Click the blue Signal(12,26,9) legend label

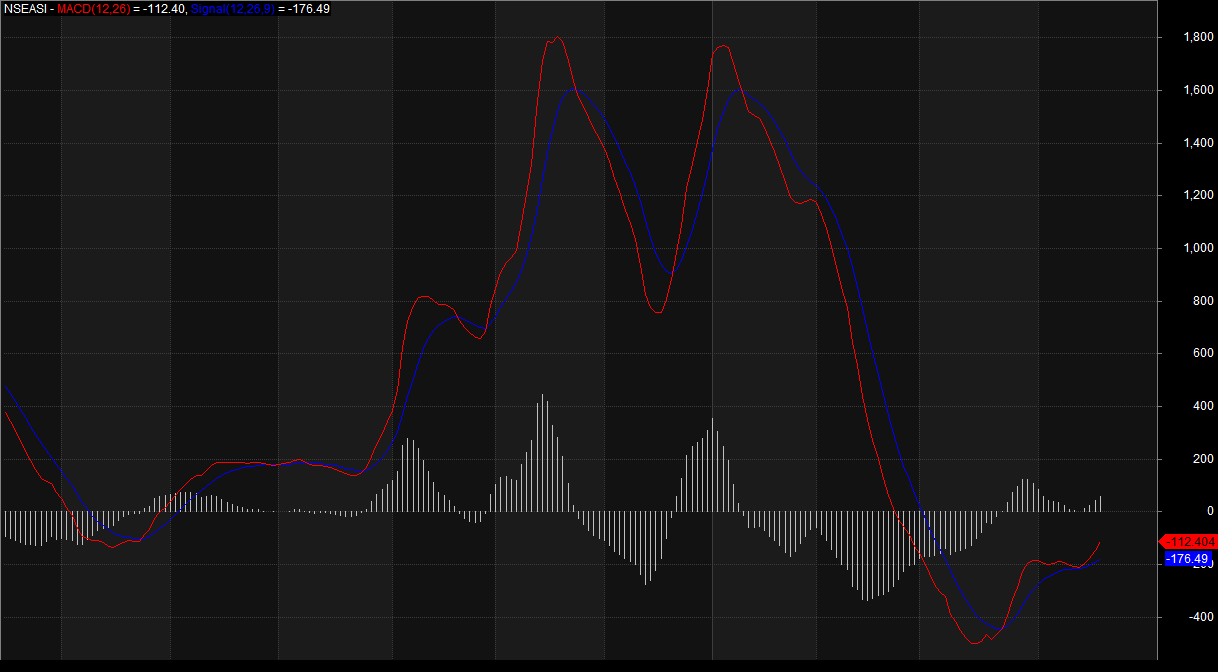pyautogui.click(x=231, y=9)
